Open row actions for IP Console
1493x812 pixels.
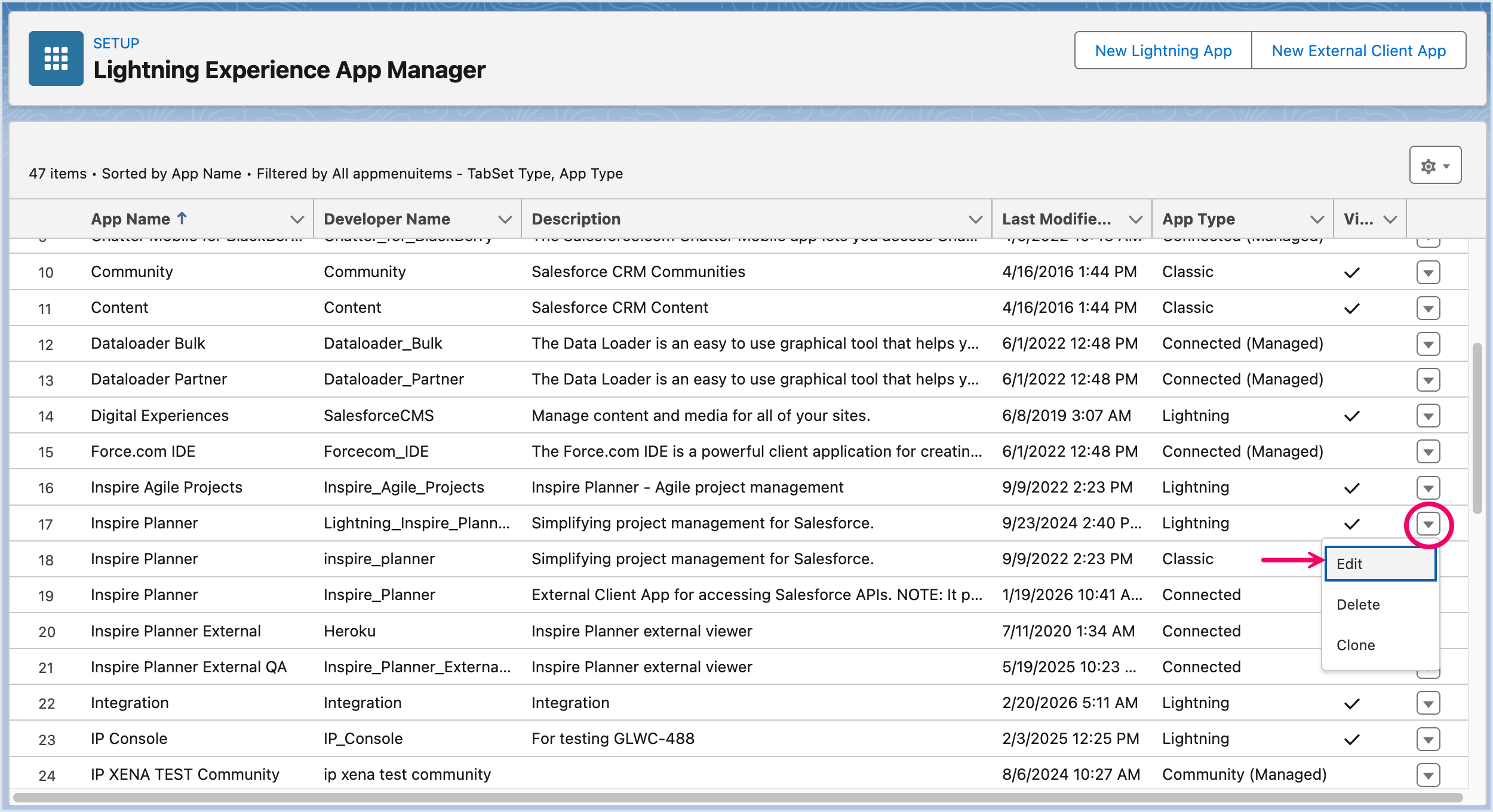[x=1428, y=739]
